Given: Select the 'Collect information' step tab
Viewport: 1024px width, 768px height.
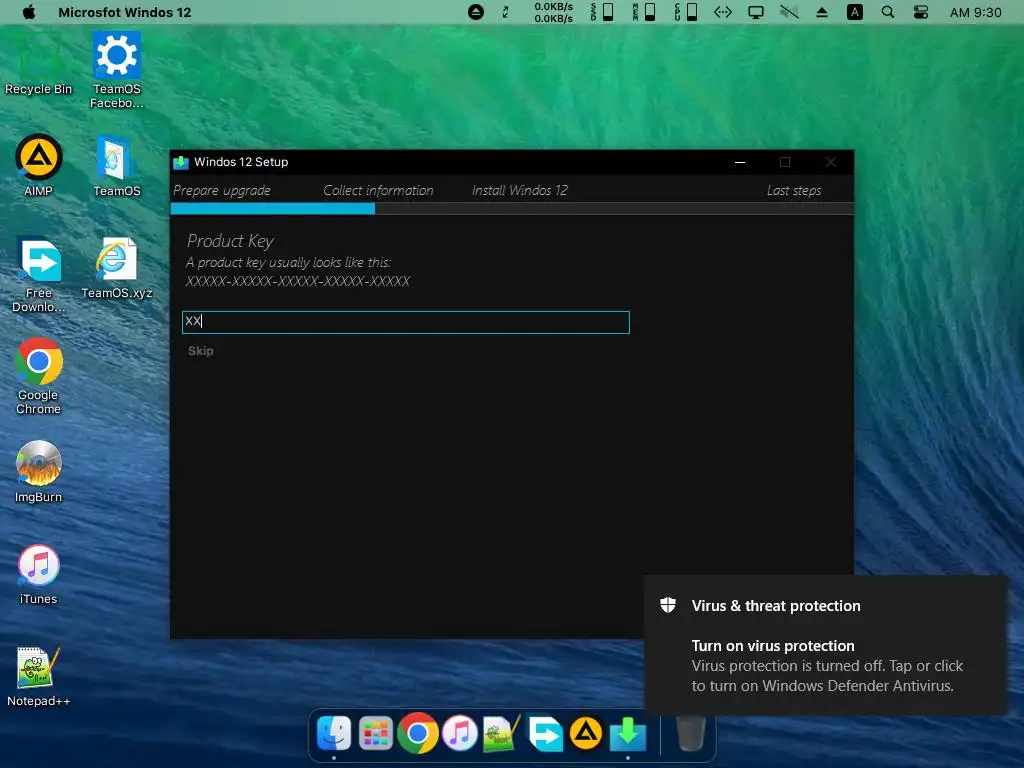Looking at the screenshot, I should point(378,190).
